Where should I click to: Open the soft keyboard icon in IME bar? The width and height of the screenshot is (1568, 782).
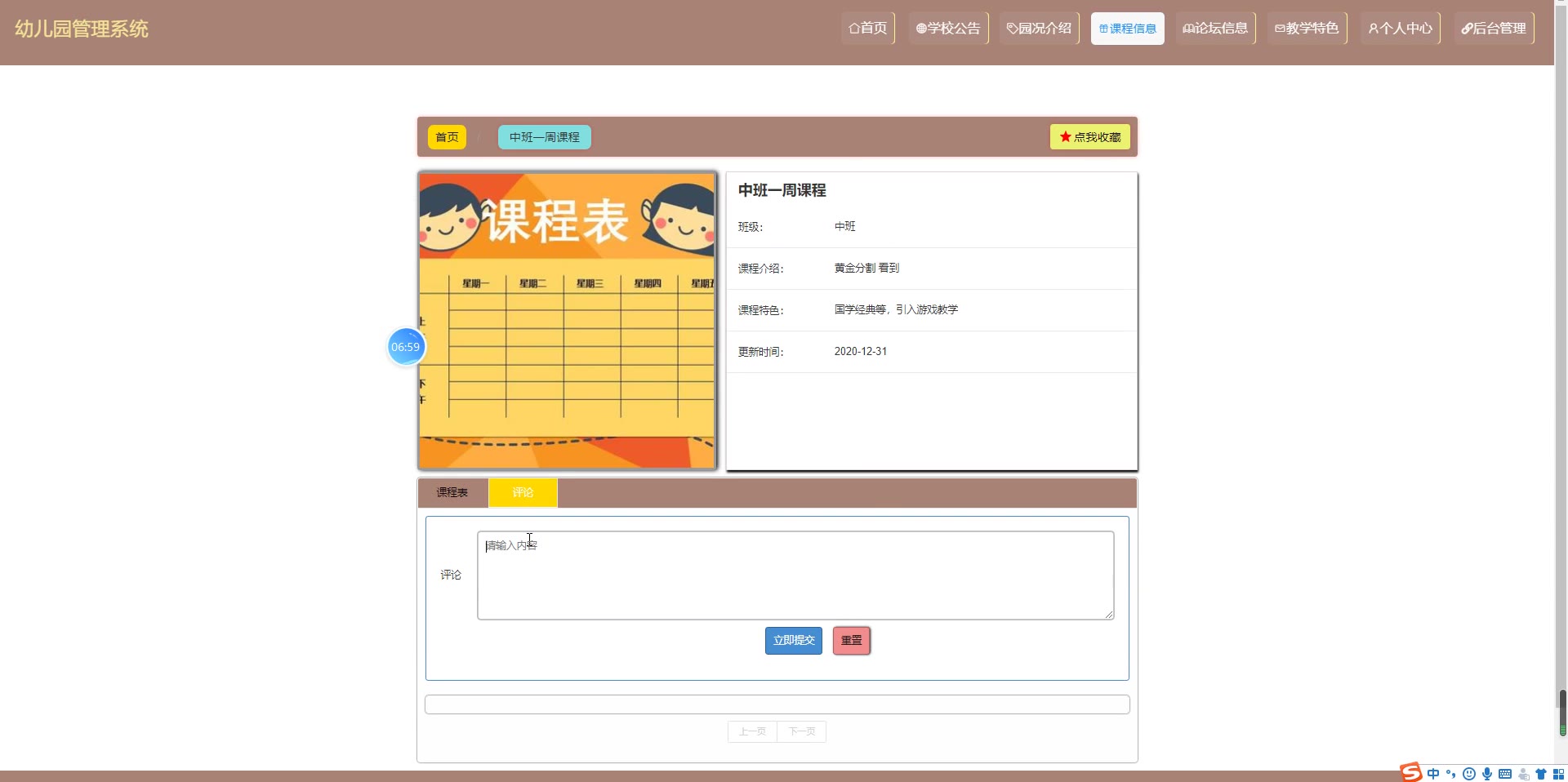pyautogui.click(x=1505, y=774)
